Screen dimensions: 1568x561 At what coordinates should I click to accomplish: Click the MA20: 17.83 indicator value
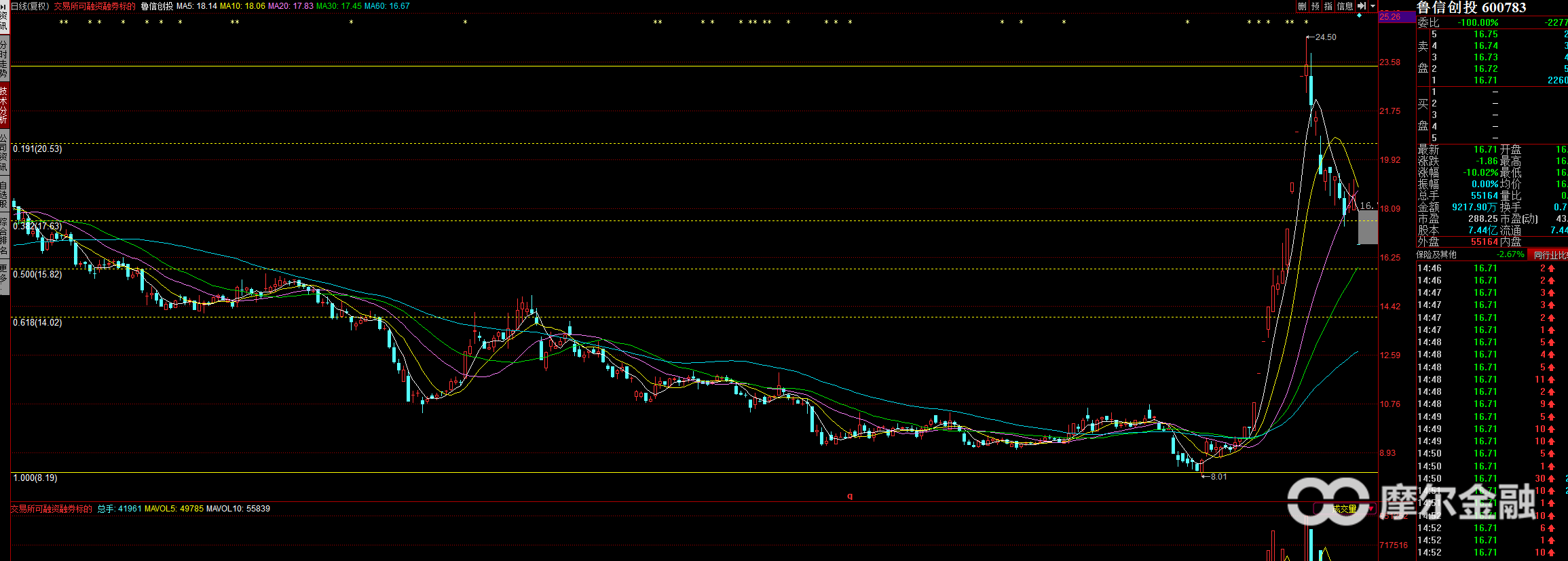291,6
